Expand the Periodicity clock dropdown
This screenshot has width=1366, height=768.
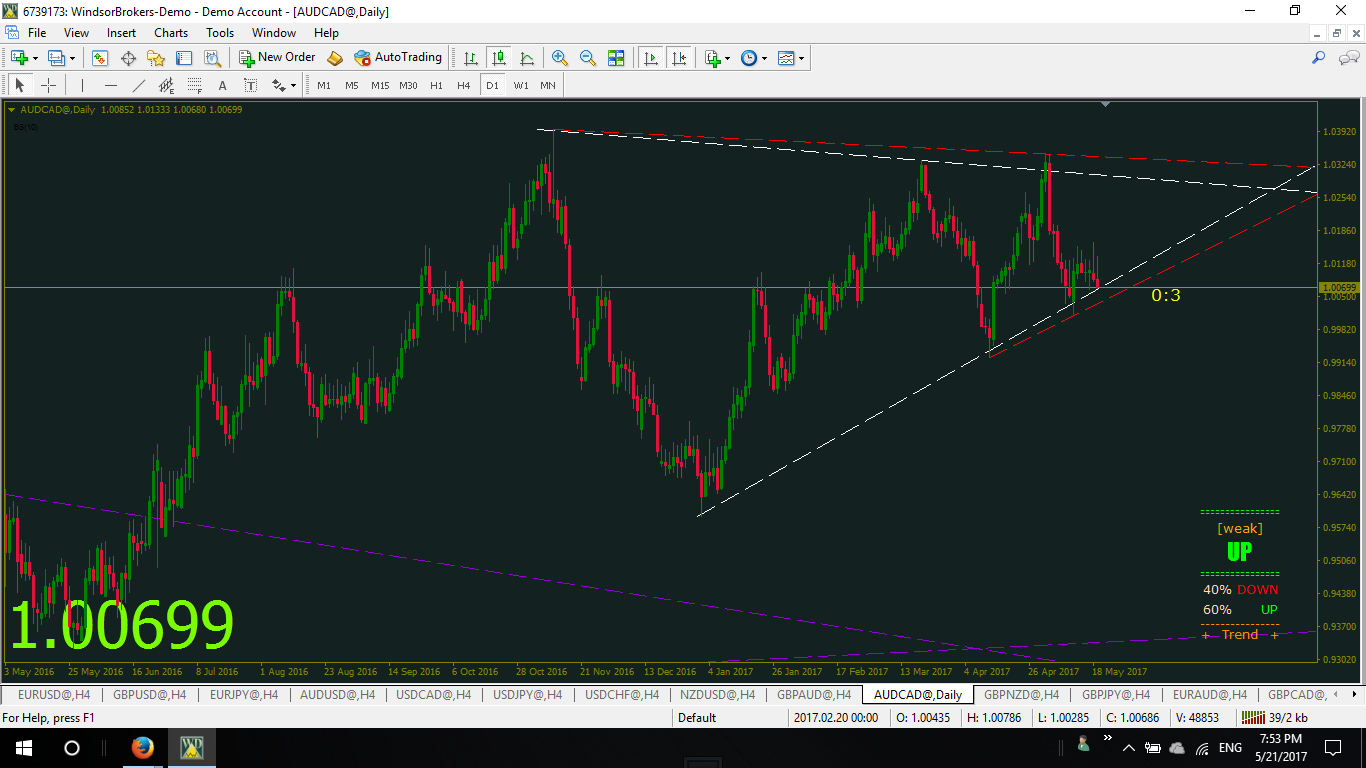click(x=754, y=58)
